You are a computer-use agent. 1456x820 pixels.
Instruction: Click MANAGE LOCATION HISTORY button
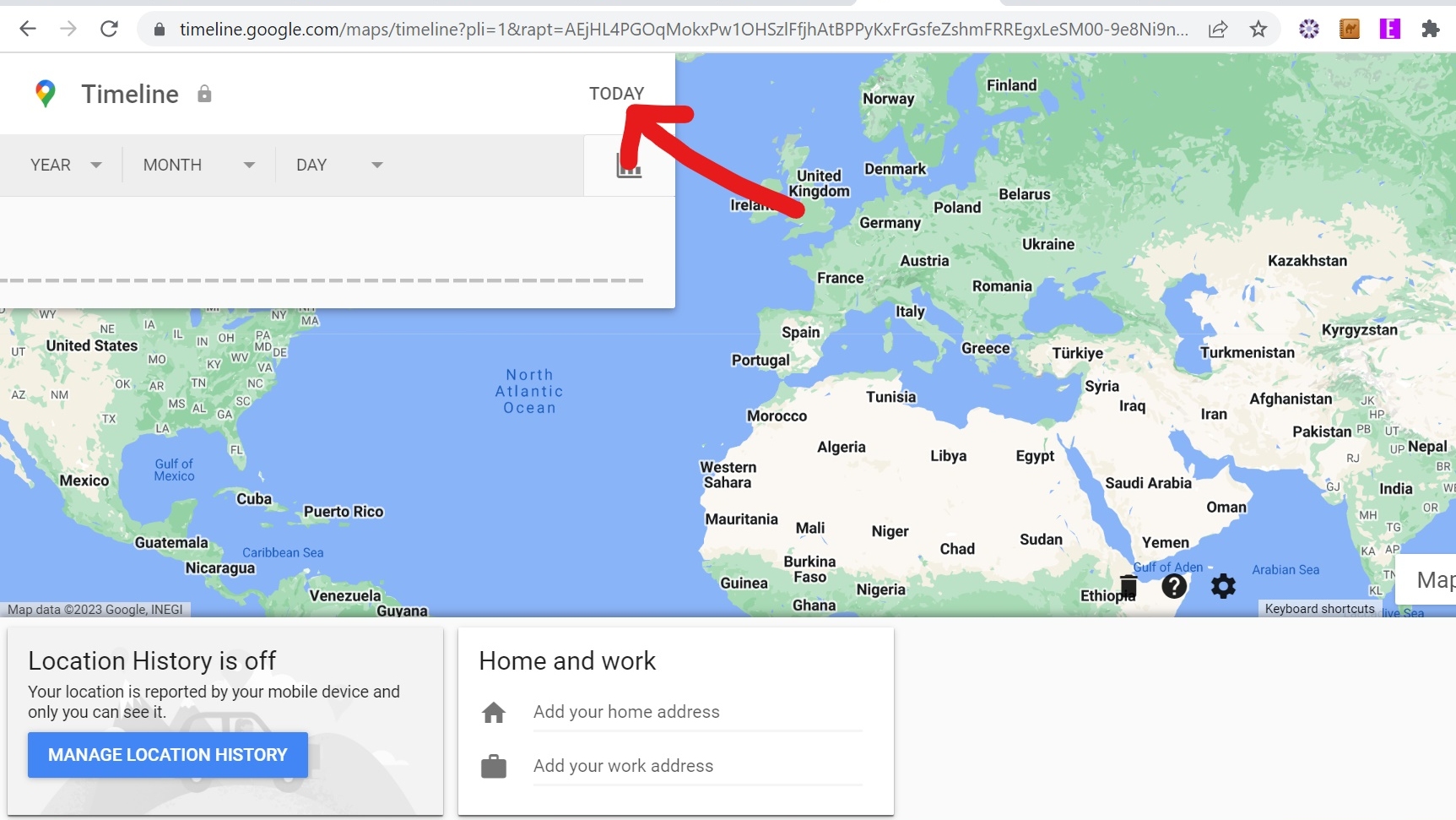tap(168, 755)
